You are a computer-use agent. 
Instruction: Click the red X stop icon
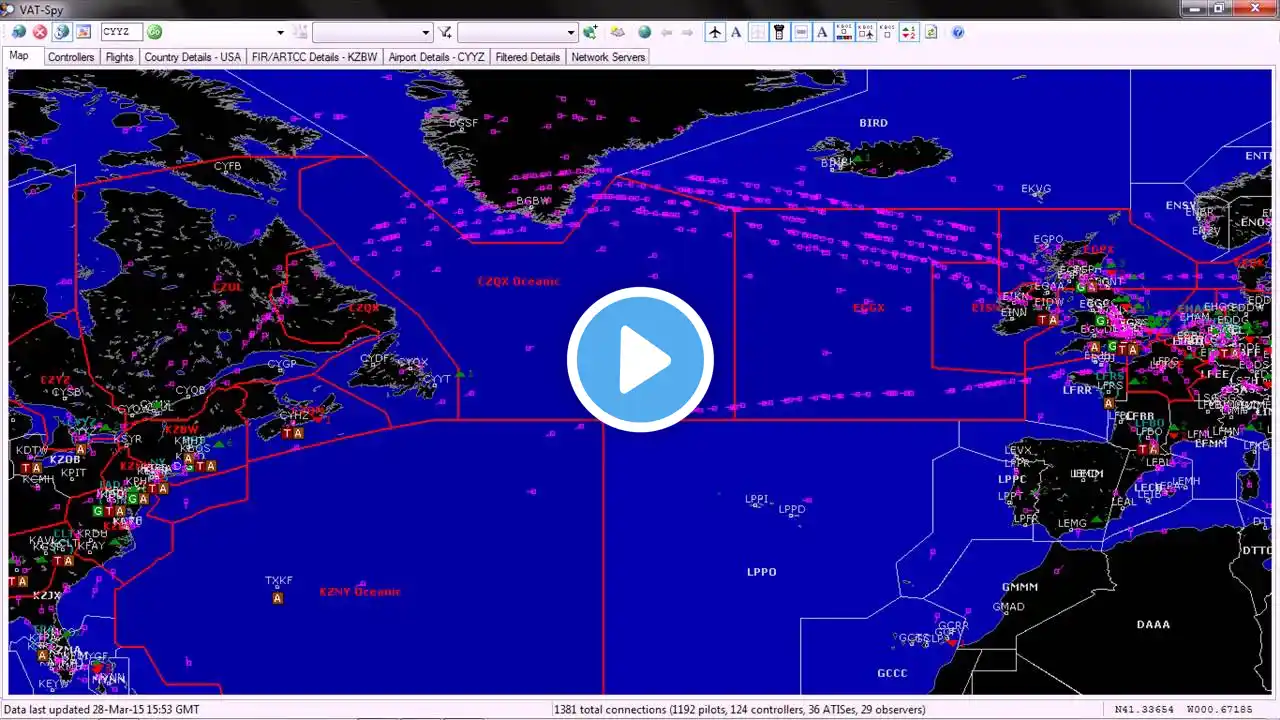pyautogui.click(x=40, y=32)
